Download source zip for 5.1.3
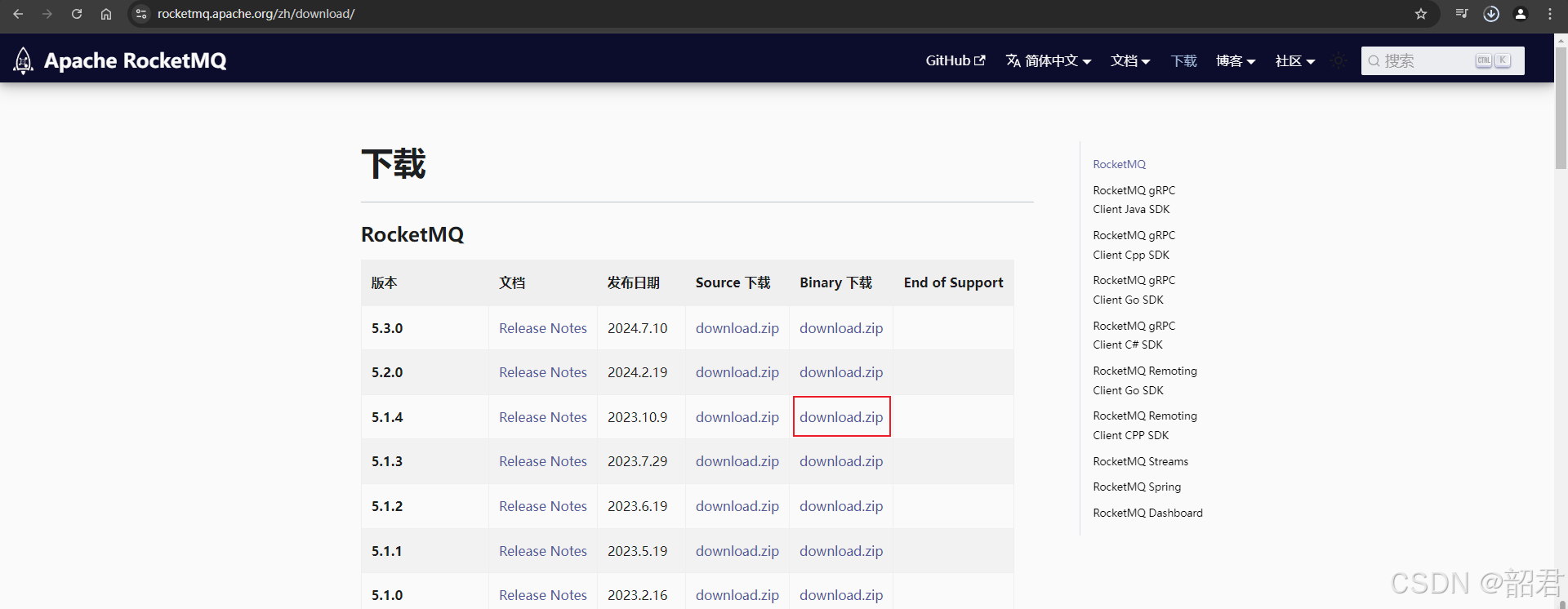1568x609 pixels. [737, 461]
